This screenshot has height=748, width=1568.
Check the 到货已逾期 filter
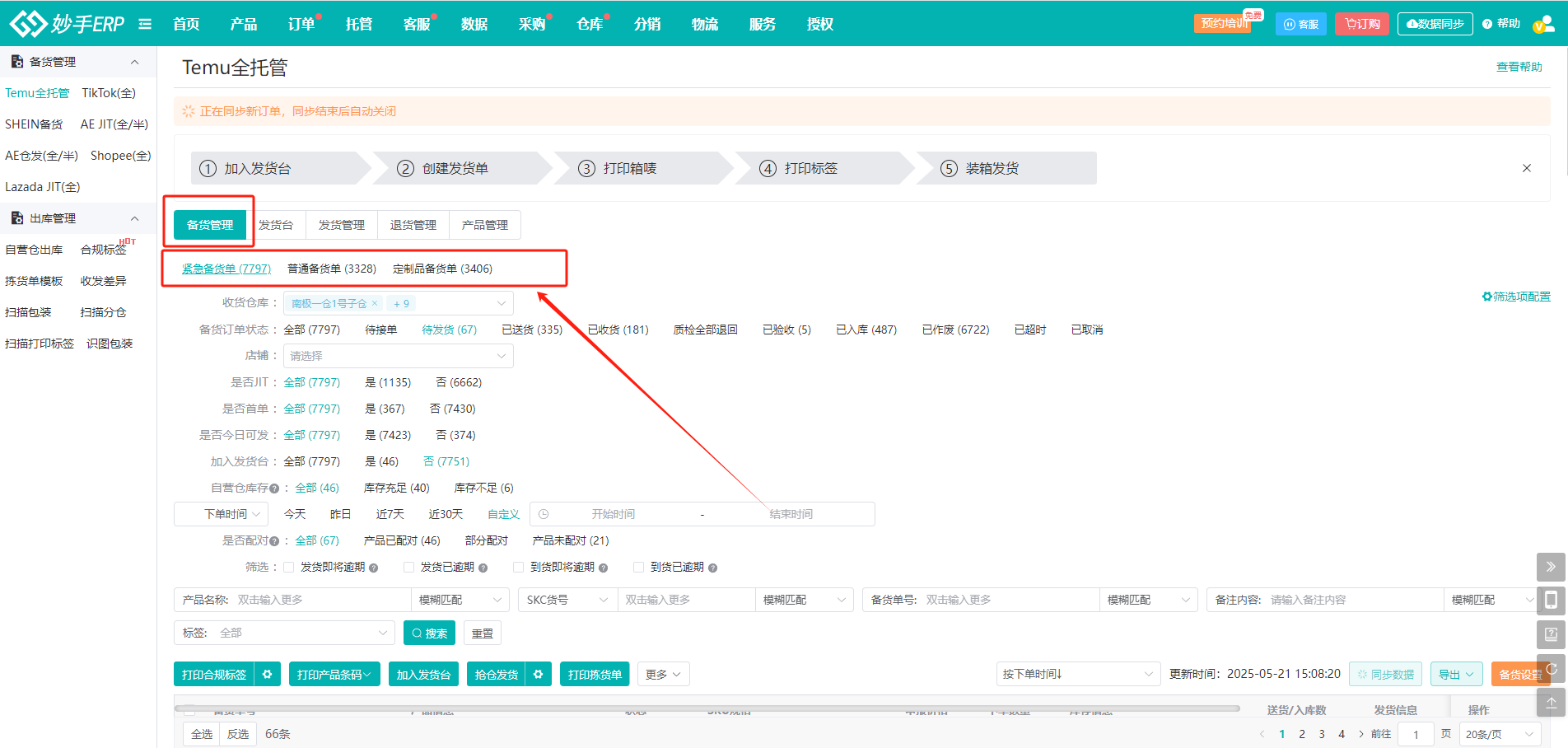[639, 567]
